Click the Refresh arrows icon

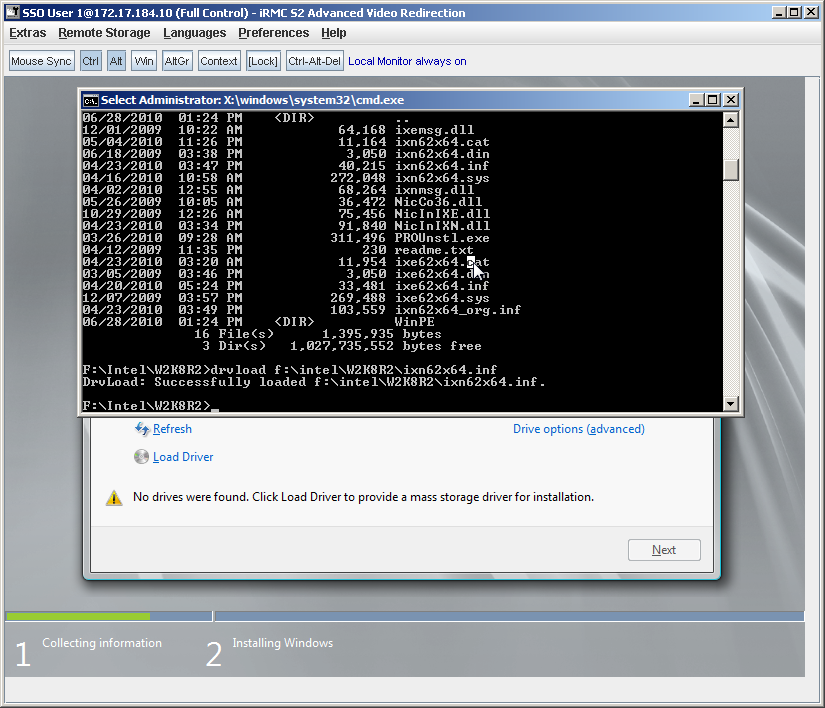142,429
